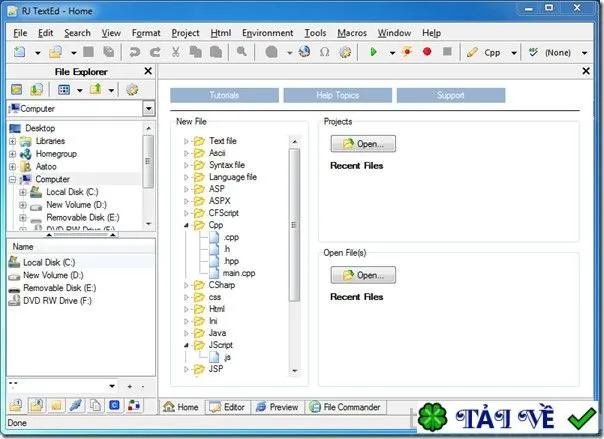Open dropdown arrow next to New file icon
Screen dimensions: 604x439
coord(37,53)
